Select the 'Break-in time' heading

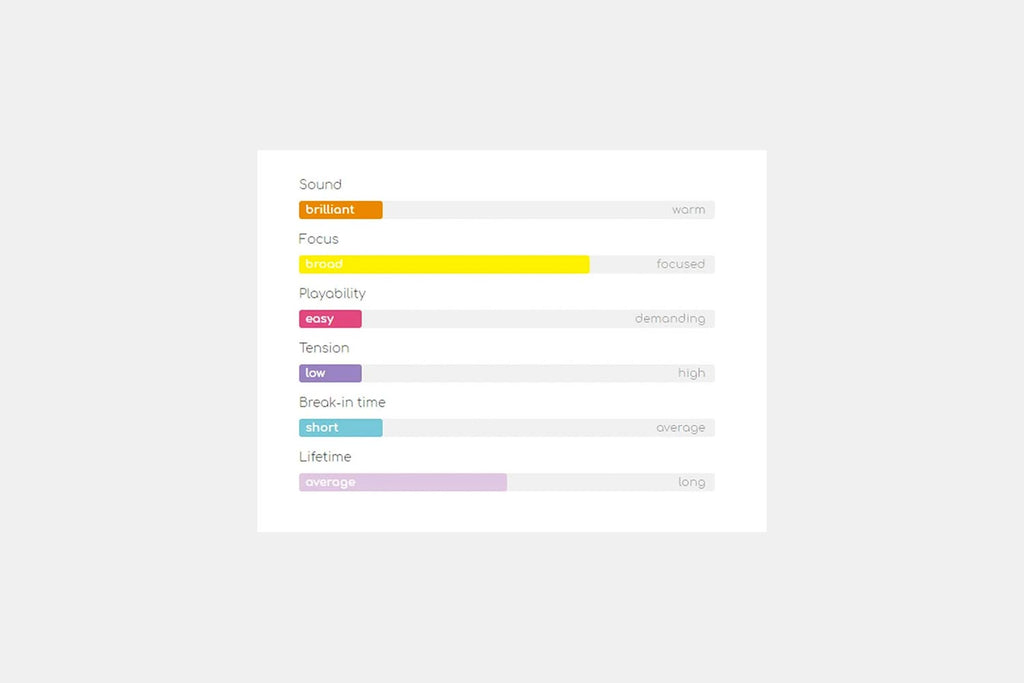(x=342, y=402)
